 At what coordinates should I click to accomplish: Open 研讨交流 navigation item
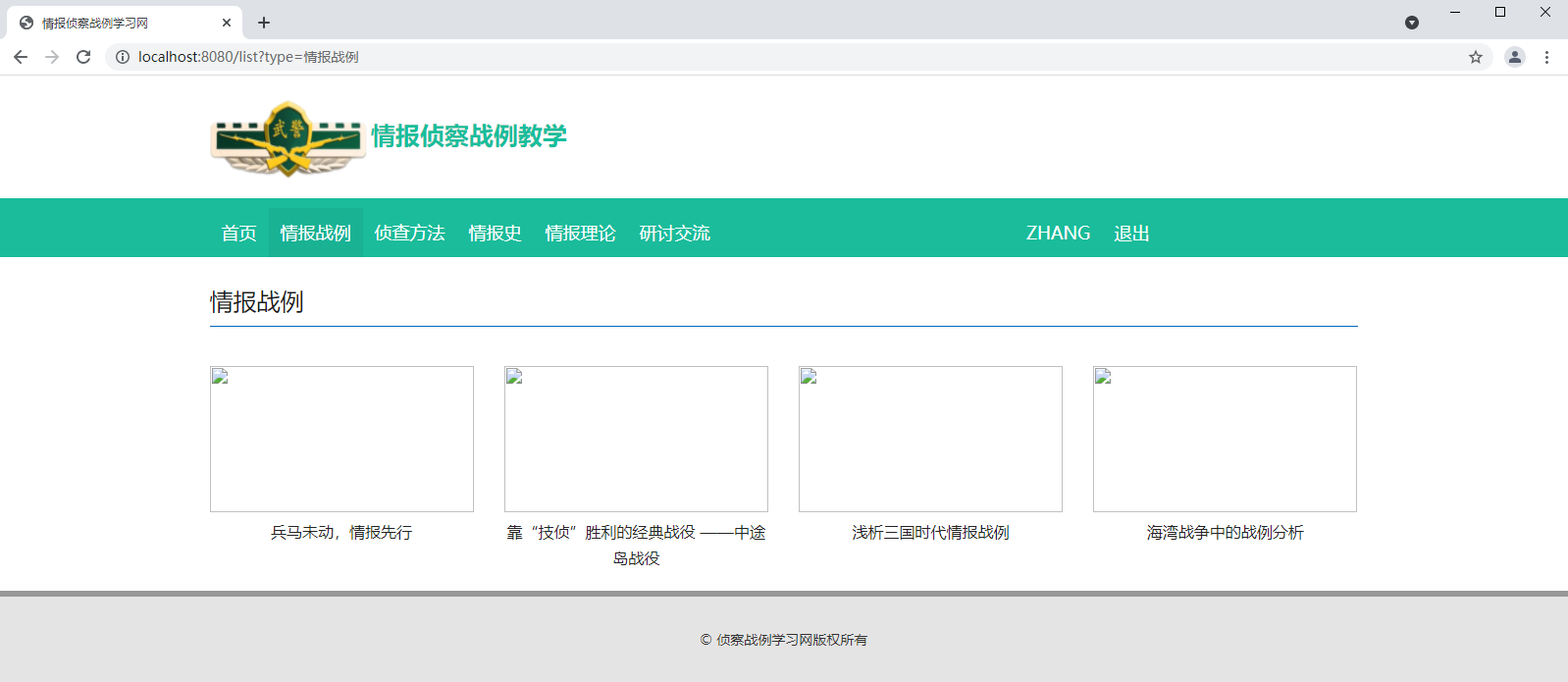click(x=675, y=233)
